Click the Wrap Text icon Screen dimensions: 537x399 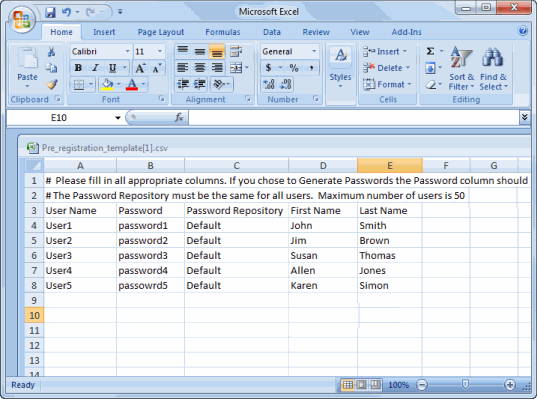[236, 51]
